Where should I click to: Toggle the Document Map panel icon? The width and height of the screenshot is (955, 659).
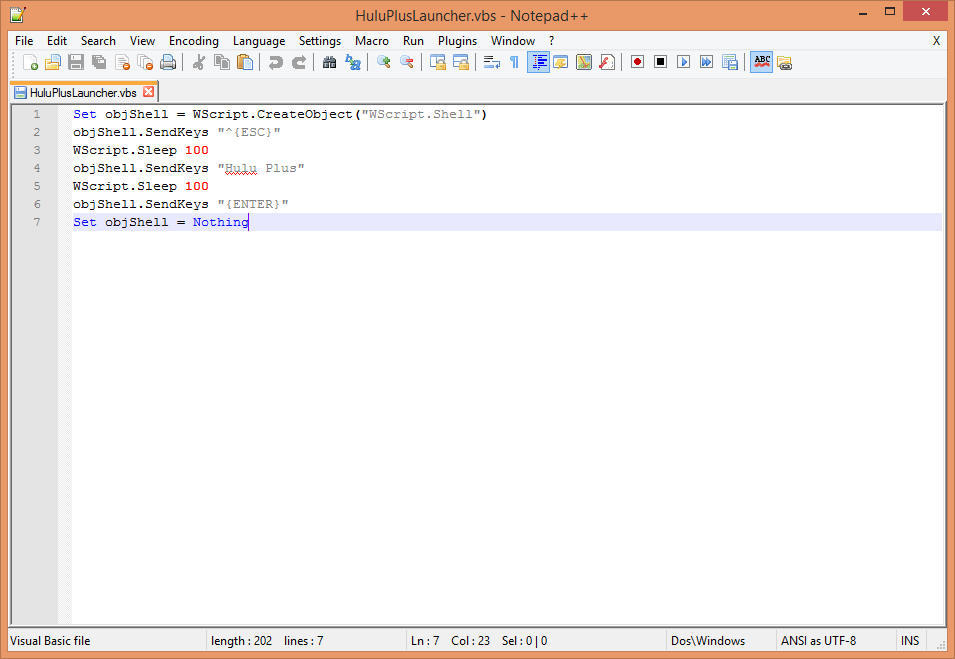pyautogui.click(x=584, y=62)
